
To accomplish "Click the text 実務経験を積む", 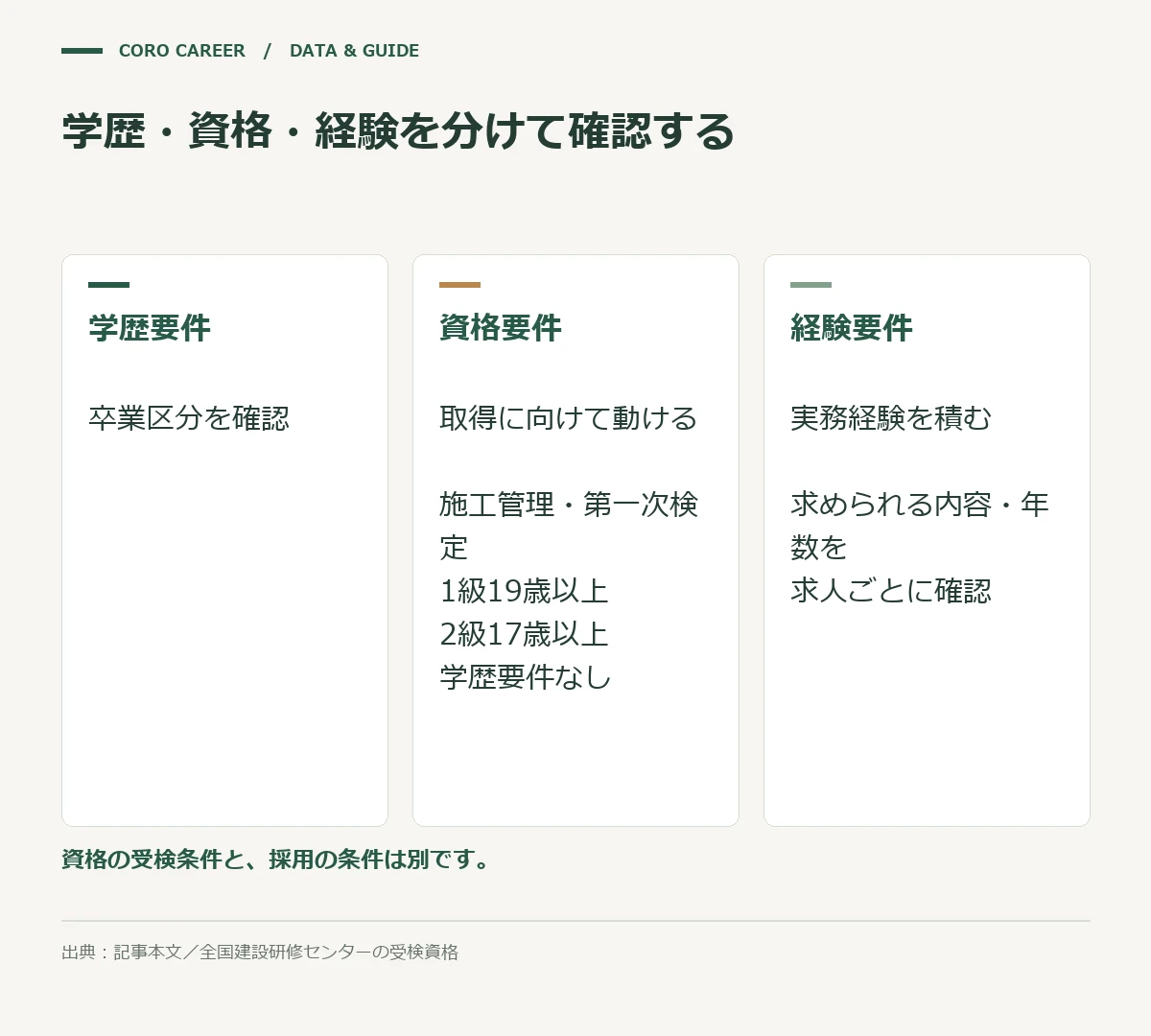I will [x=891, y=418].
